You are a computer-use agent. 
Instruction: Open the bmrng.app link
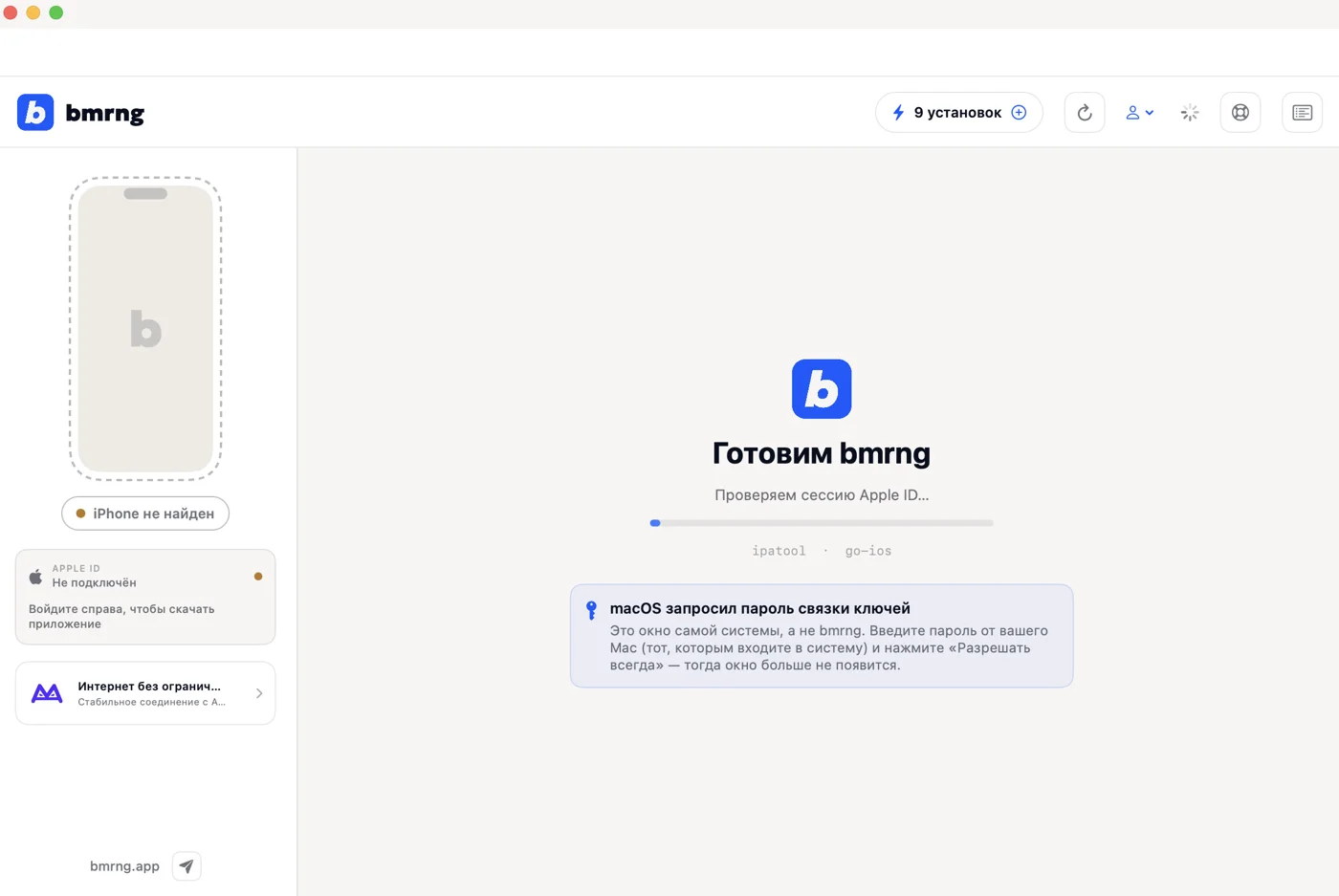[124, 866]
